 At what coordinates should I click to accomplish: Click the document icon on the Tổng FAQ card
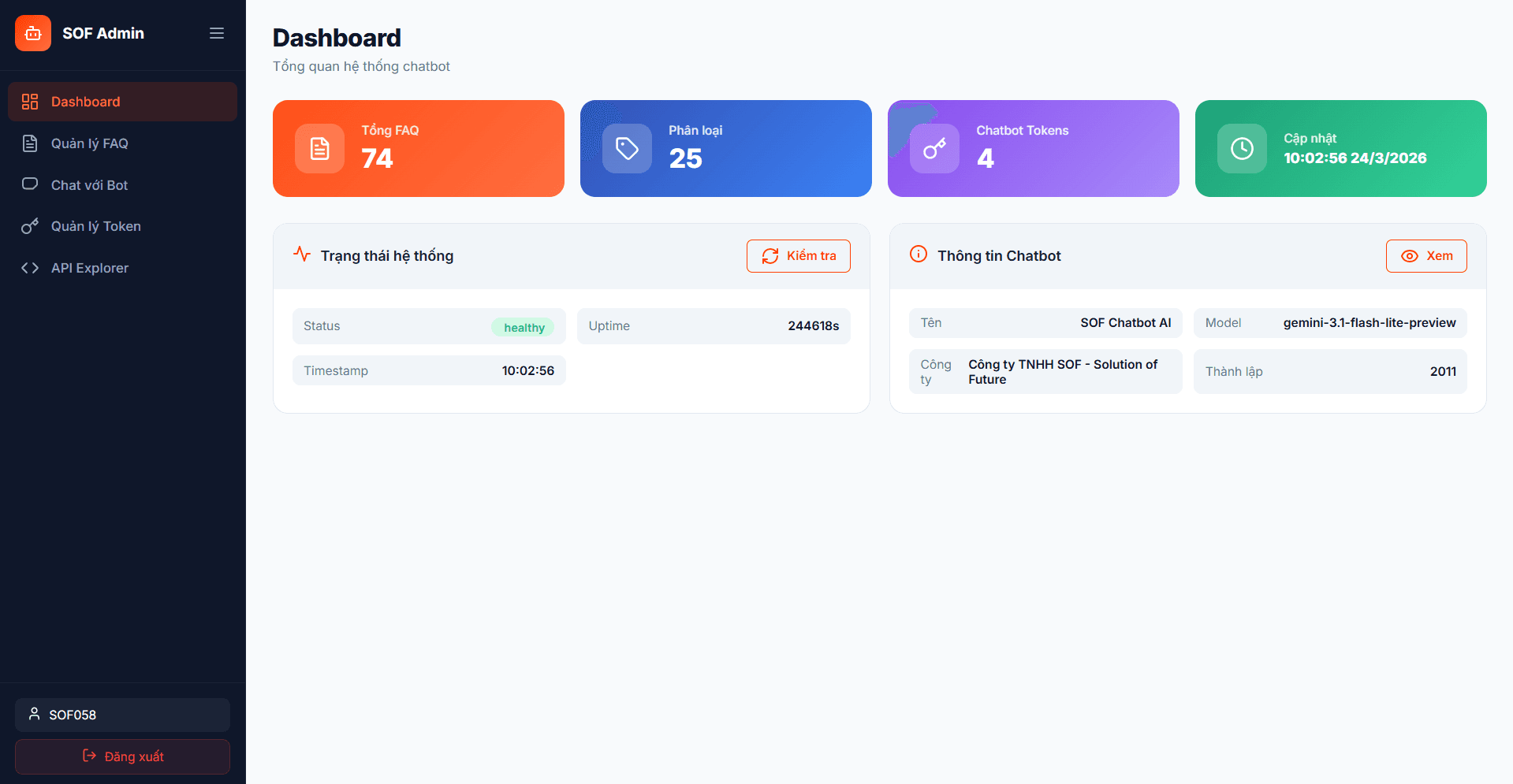(319, 148)
